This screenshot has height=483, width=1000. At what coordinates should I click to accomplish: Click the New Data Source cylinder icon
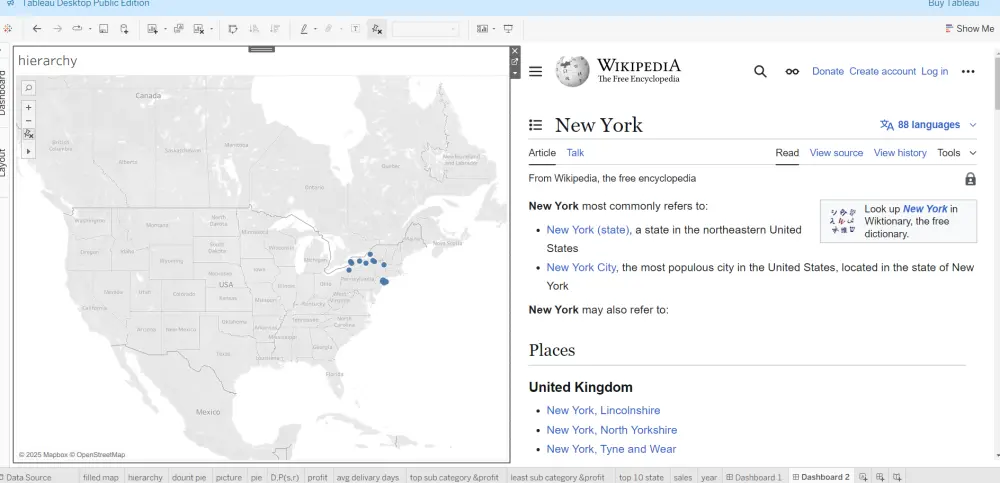pos(124,29)
